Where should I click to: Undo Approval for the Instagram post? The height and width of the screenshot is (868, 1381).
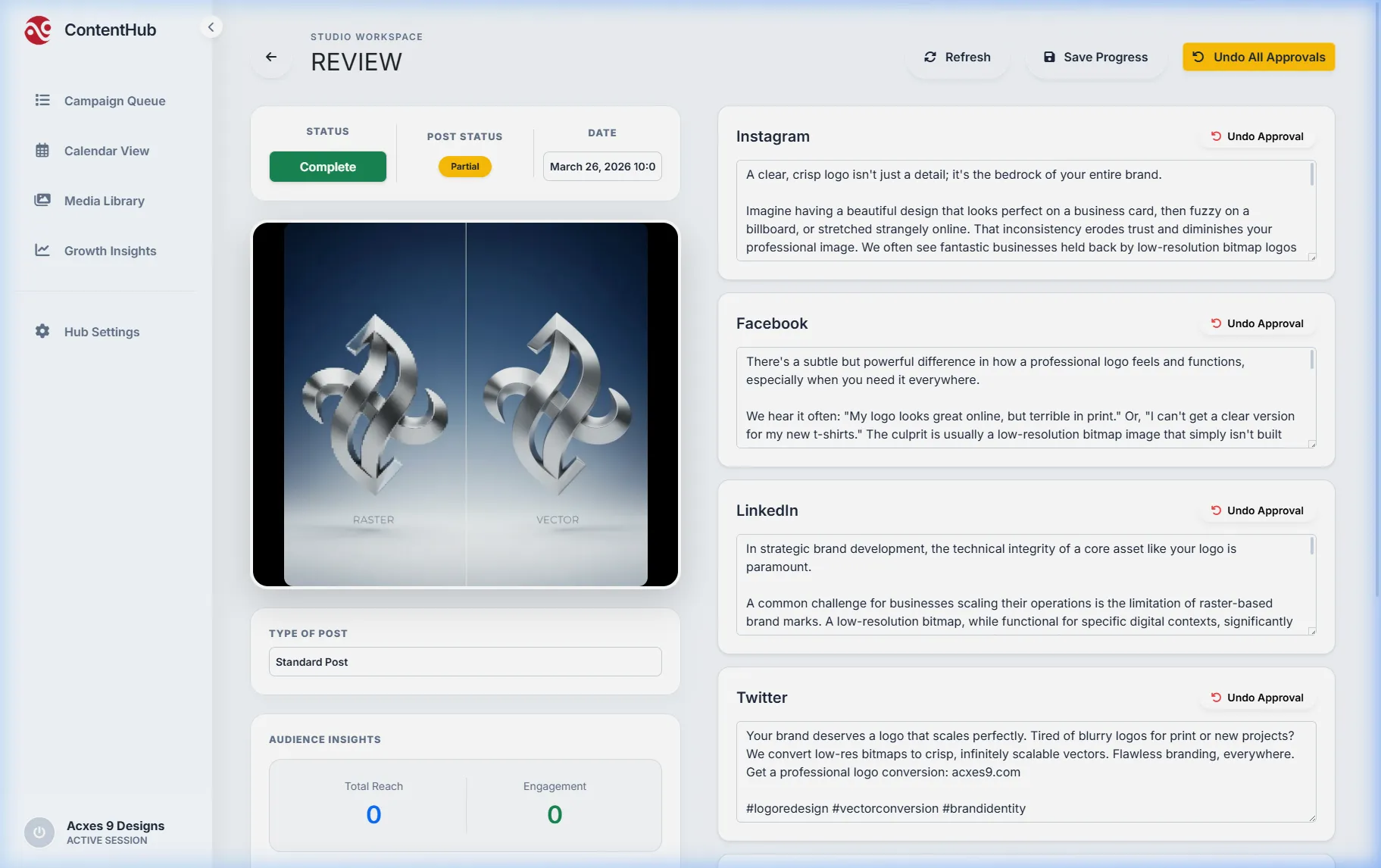1256,136
